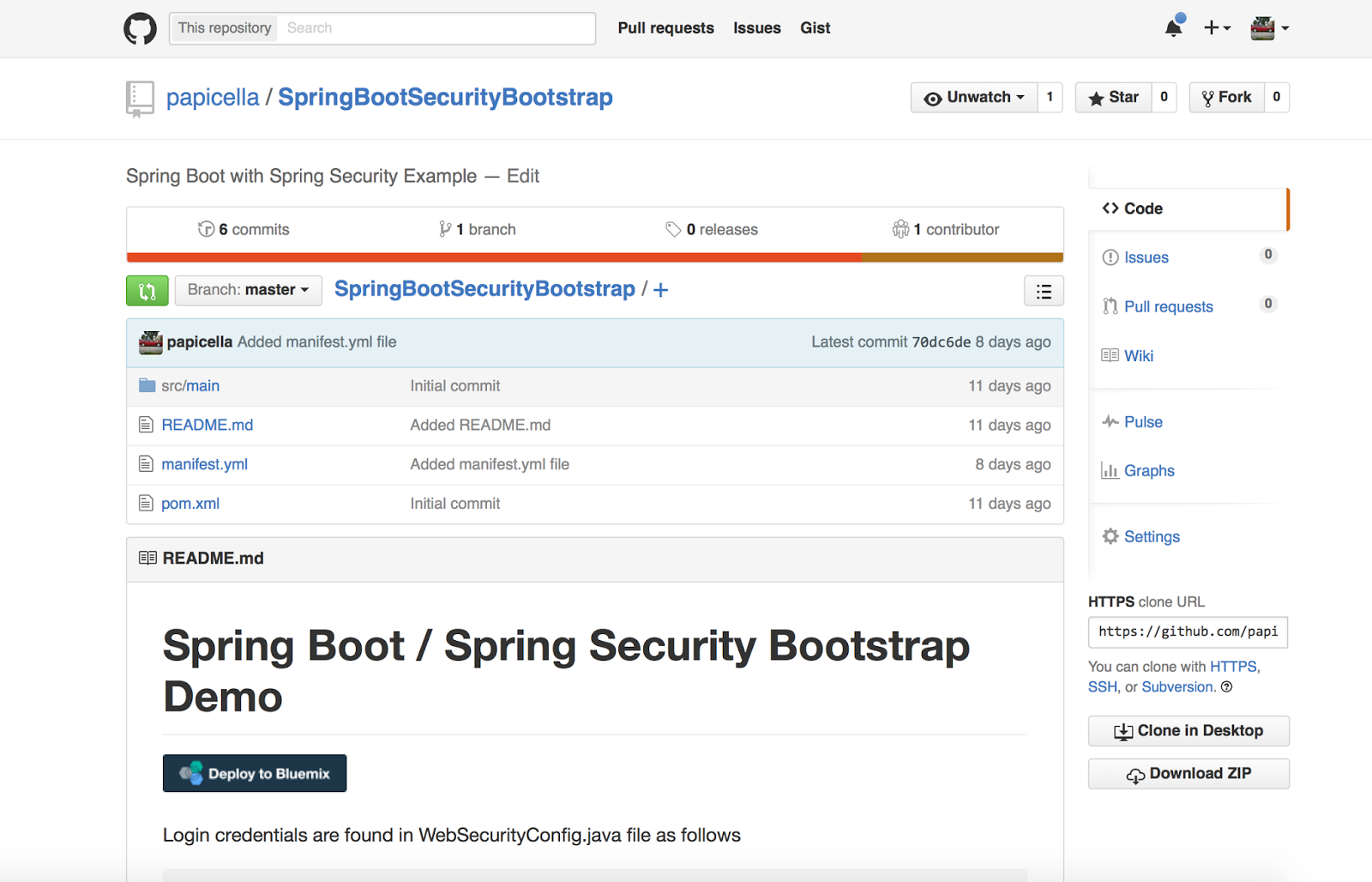Click the watchers count 1

(x=1050, y=97)
